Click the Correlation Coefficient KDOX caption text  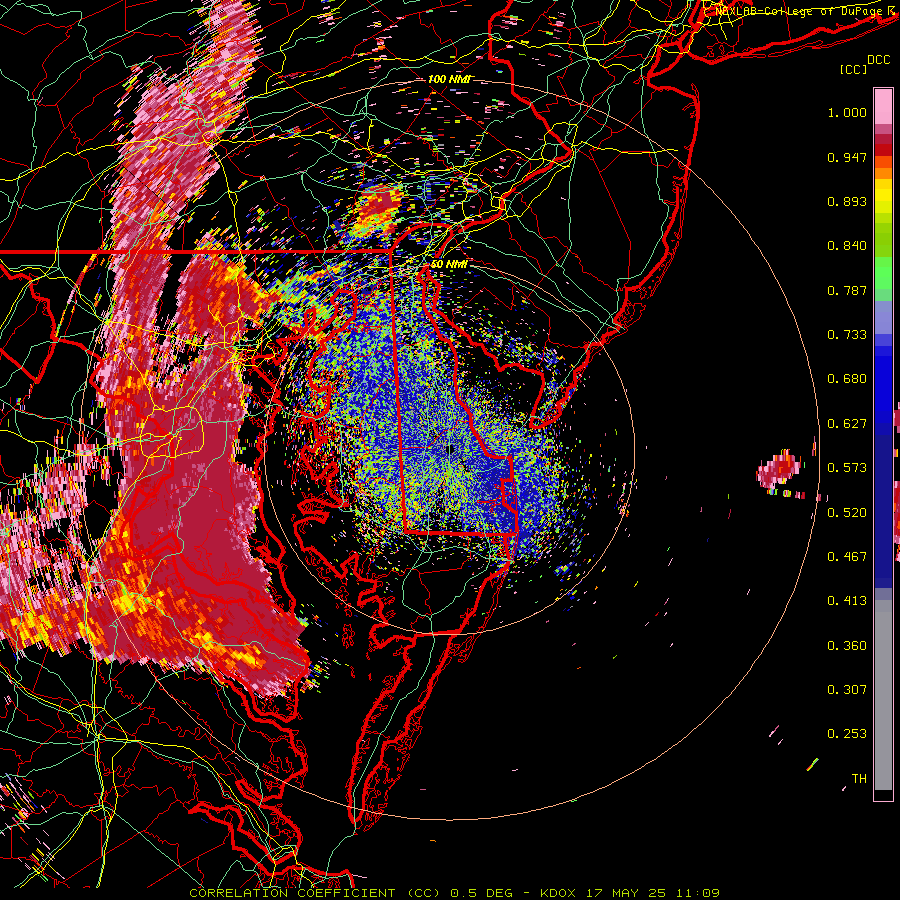[x=454, y=893]
